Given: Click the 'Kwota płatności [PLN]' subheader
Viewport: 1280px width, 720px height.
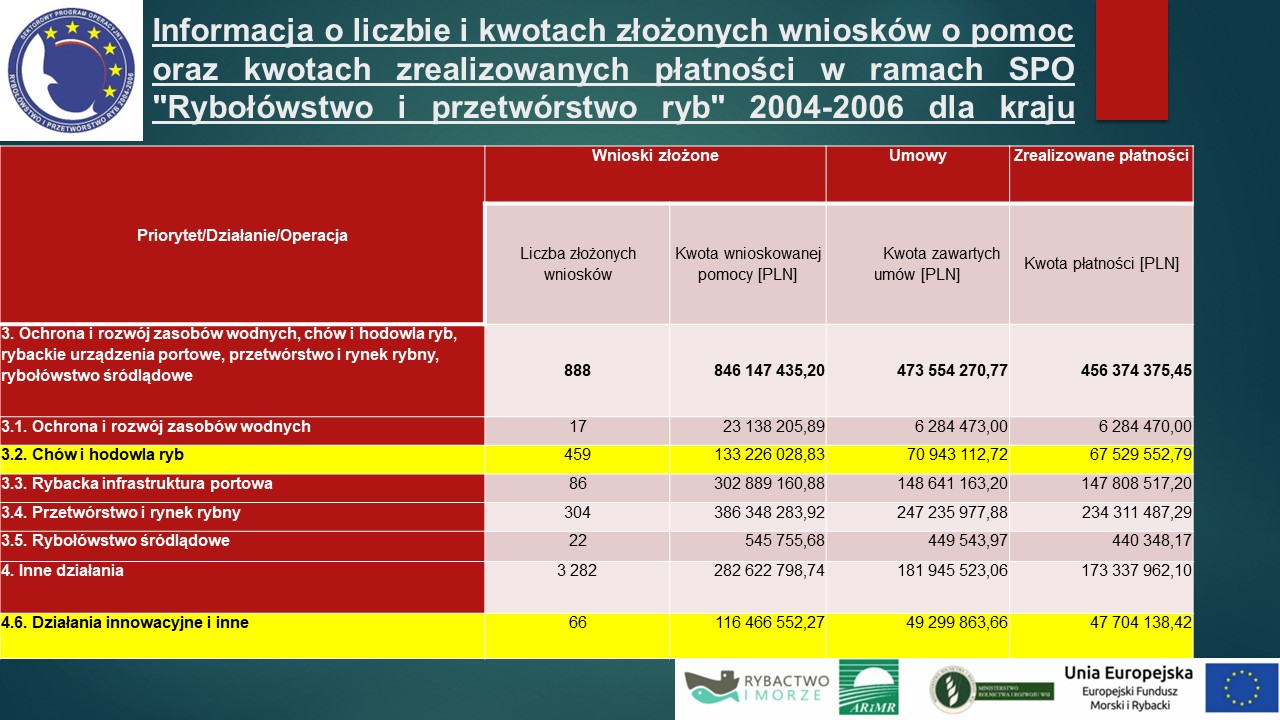Looking at the screenshot, I should (1101, 264).
